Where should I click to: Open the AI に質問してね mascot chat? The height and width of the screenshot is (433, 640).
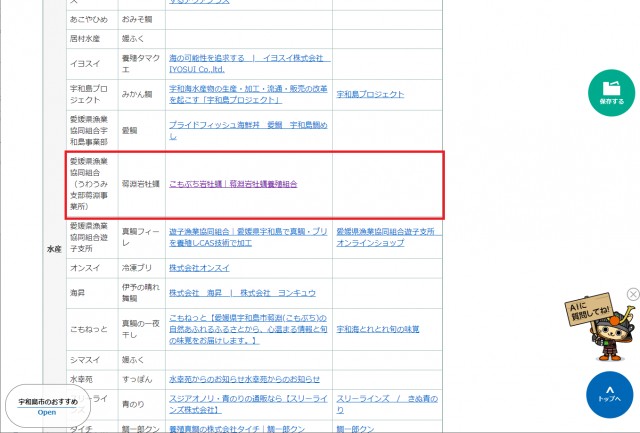tap(602, 328)
